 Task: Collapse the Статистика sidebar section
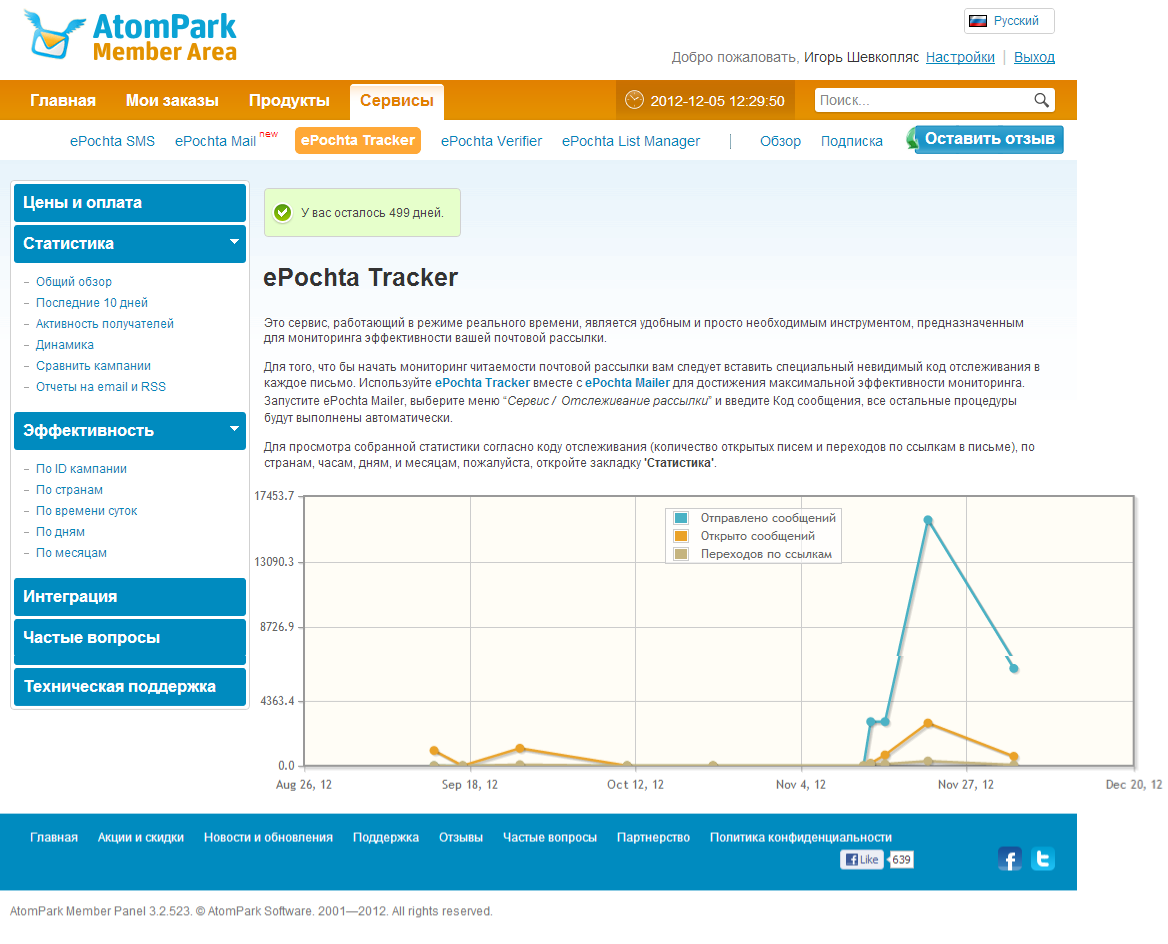click(234, 242)
